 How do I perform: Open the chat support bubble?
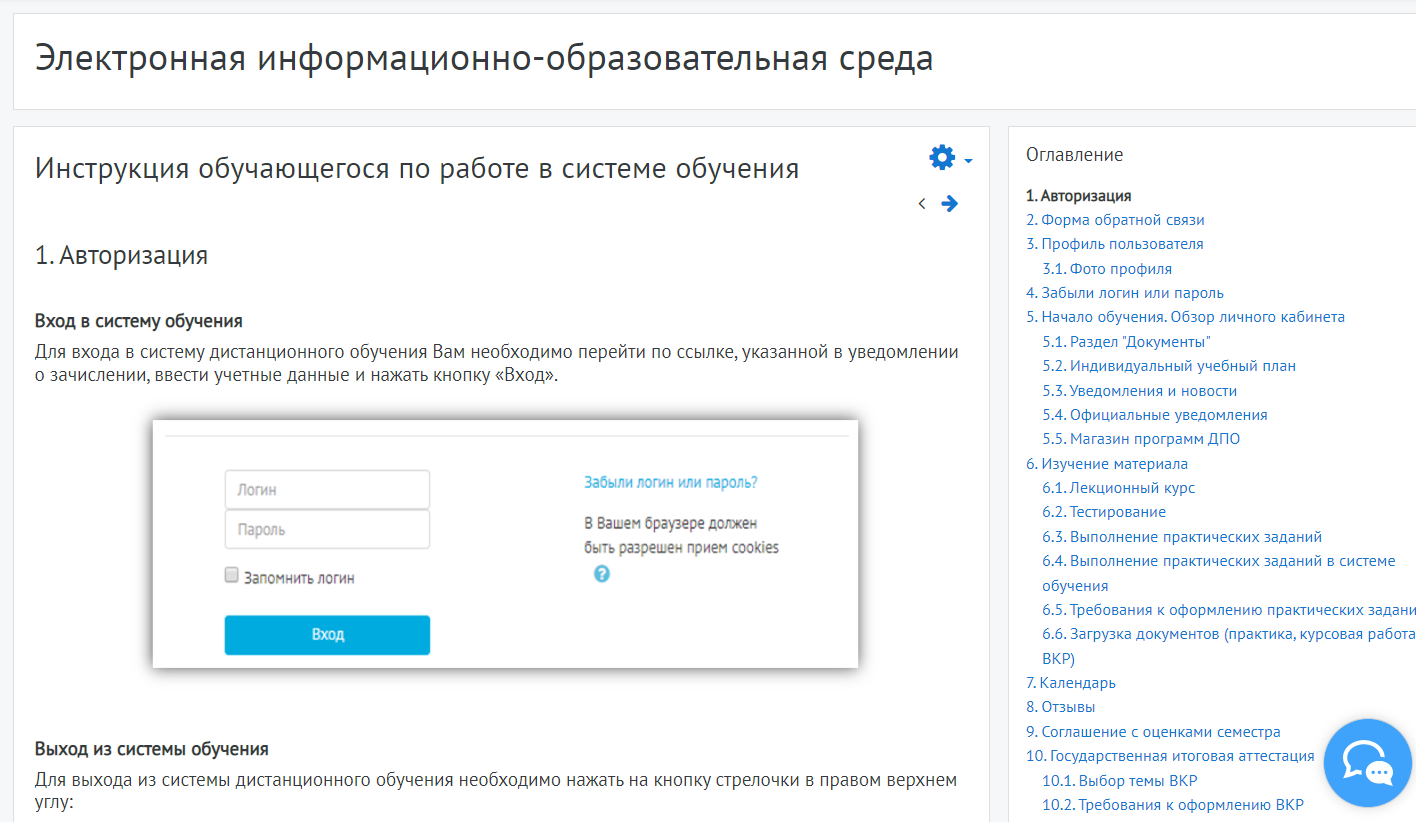1367,763
